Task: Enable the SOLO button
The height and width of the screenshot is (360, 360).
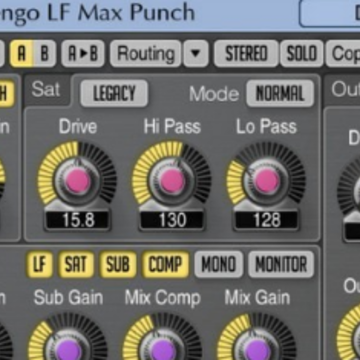Action: [x=301, y=53]
